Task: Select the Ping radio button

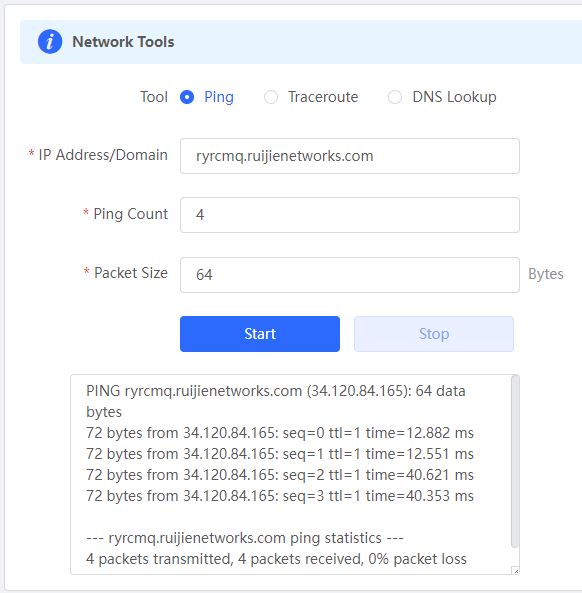Action: pyautogui.click(x=187, y=97)
